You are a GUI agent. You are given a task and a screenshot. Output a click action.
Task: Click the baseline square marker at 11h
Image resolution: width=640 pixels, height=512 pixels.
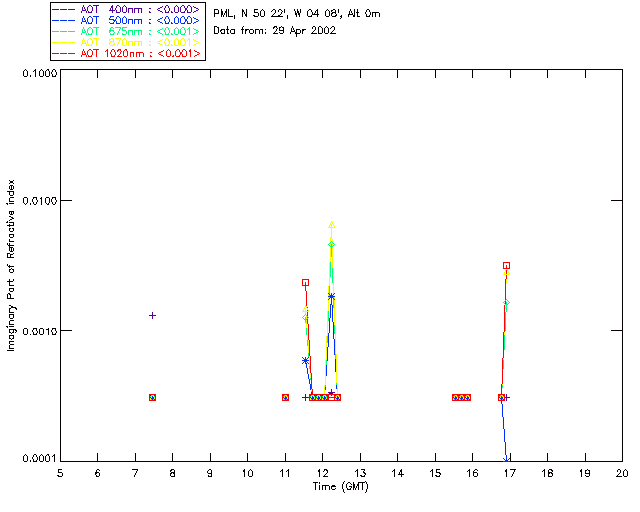(x=286, y=397)
